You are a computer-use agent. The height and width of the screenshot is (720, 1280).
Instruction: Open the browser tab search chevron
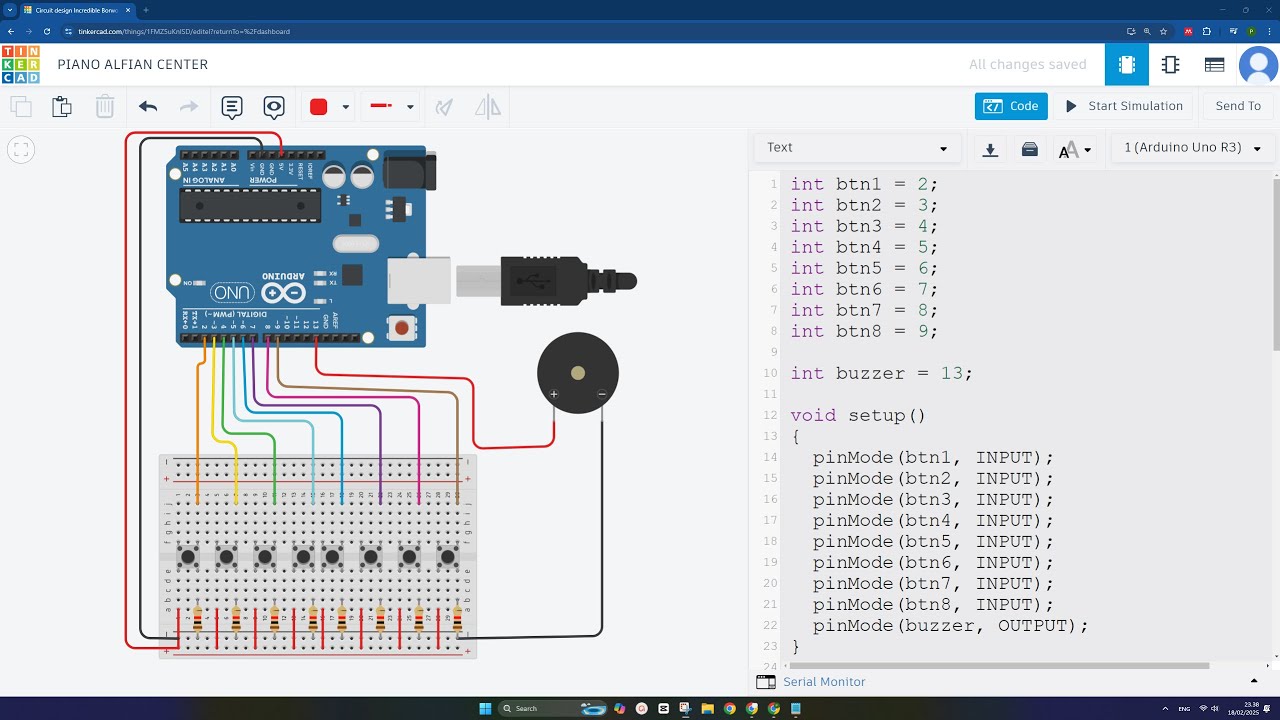click(x=9, y=10)
